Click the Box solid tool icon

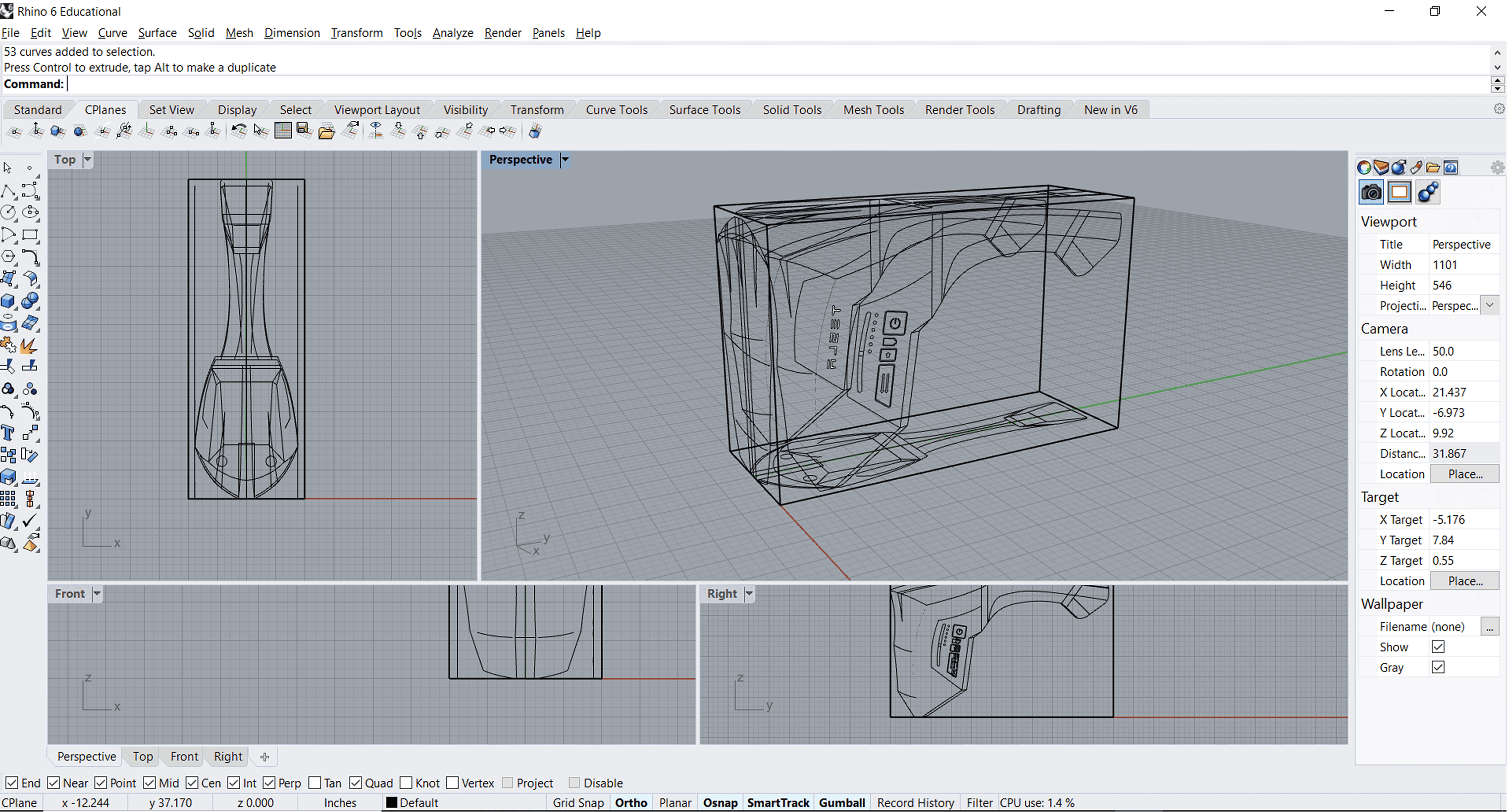tap(8, 301)
